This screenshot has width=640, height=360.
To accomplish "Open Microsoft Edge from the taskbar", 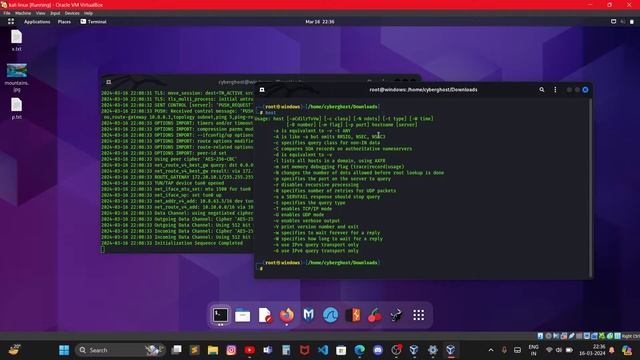I will point(360,350).
